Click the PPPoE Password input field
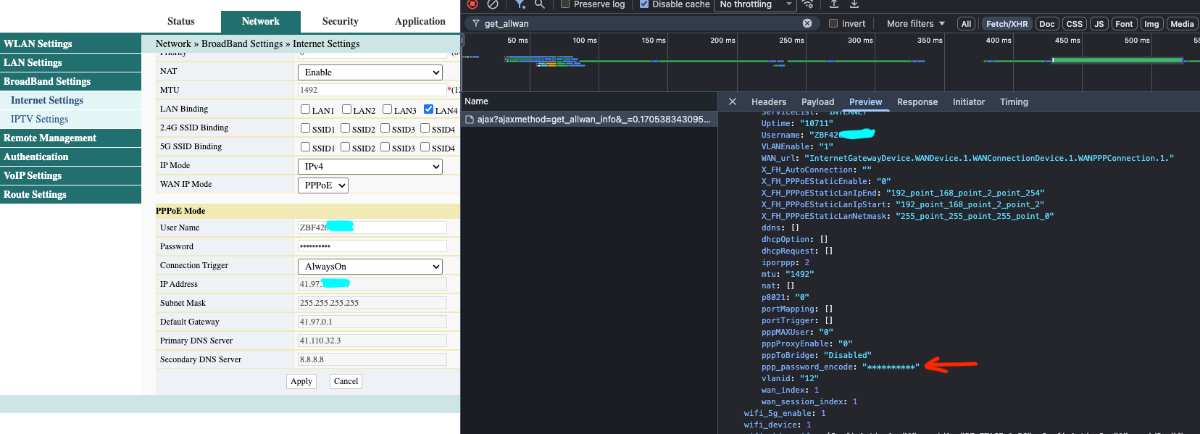The height and width of the screenshot is (434, 1200). (x=371, y=246)
